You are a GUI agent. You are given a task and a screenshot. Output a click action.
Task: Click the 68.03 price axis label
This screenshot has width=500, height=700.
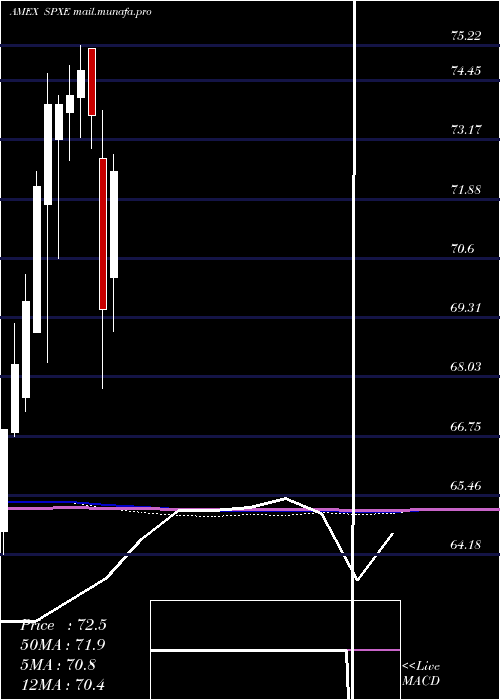[x=466, y=367]
